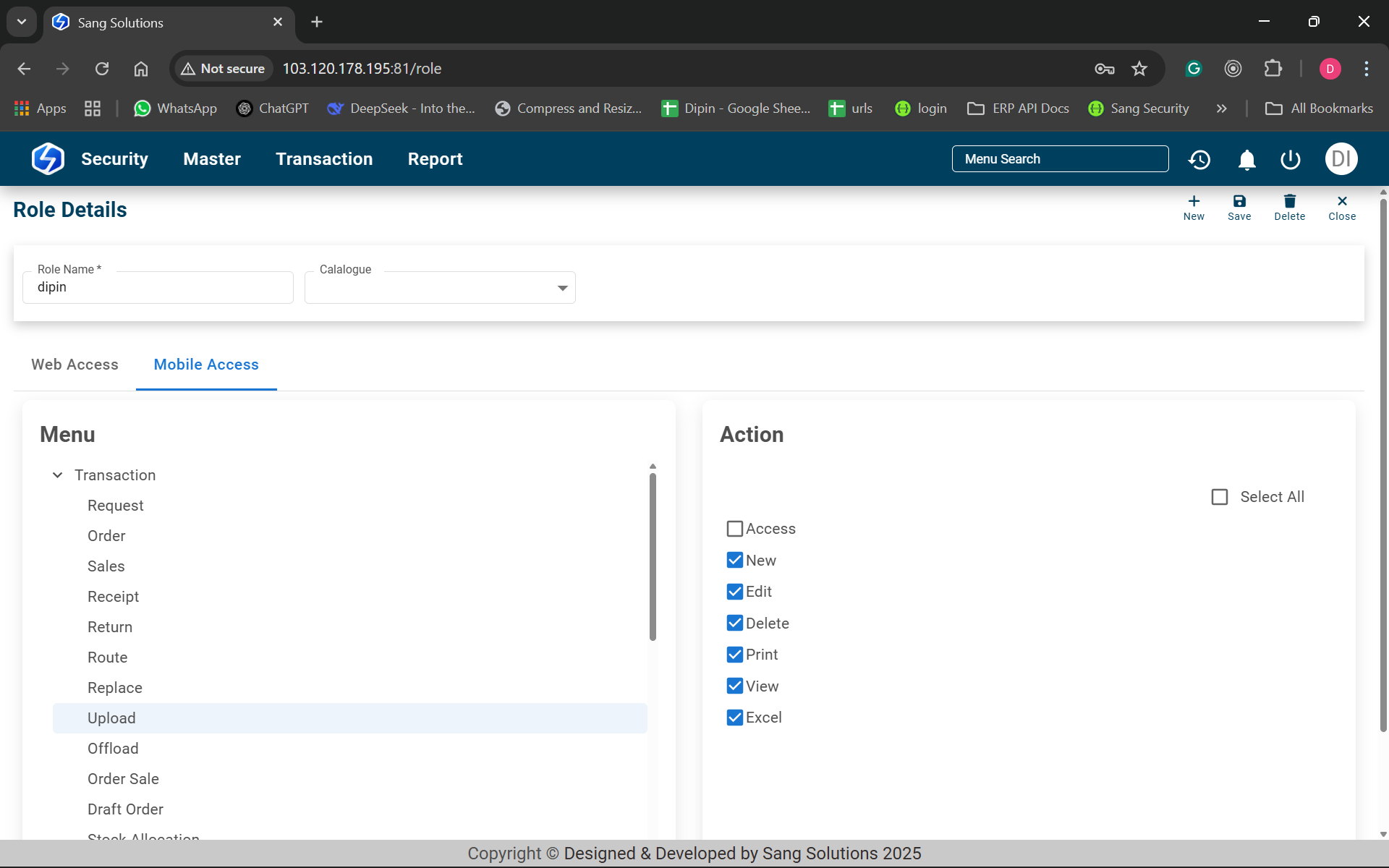
Task: Open the history clock icon
Action: (1199, 159)
